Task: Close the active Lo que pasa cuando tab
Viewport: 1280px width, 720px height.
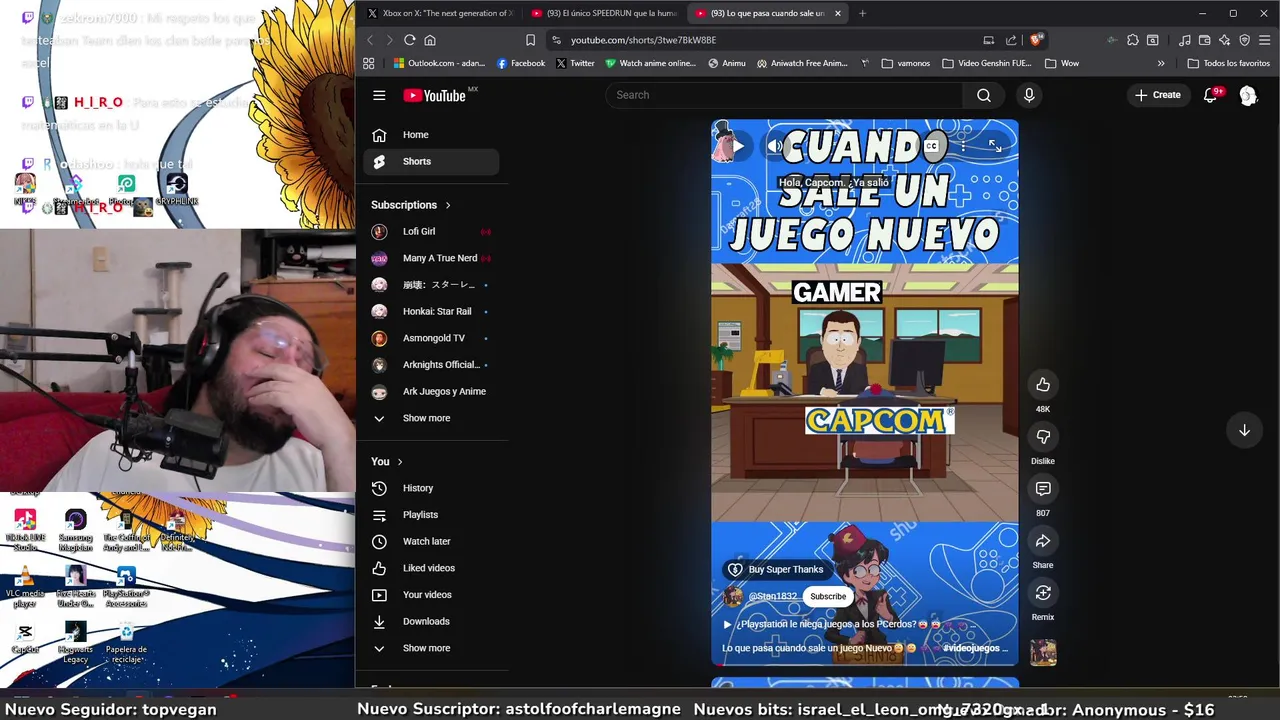Action: pyautogui.click(x=838, y=13)
